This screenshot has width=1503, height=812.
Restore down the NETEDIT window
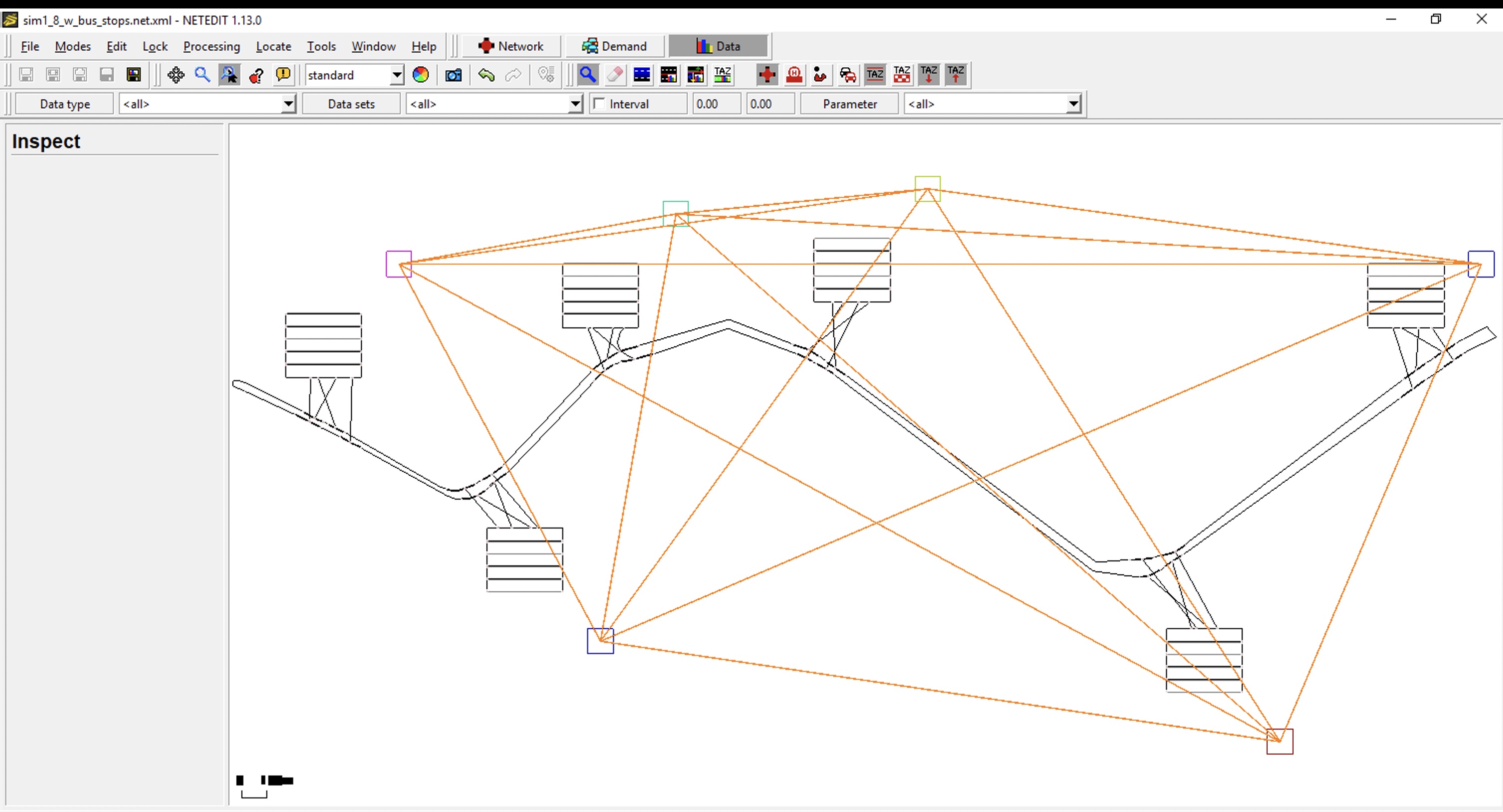(1436, 19)
